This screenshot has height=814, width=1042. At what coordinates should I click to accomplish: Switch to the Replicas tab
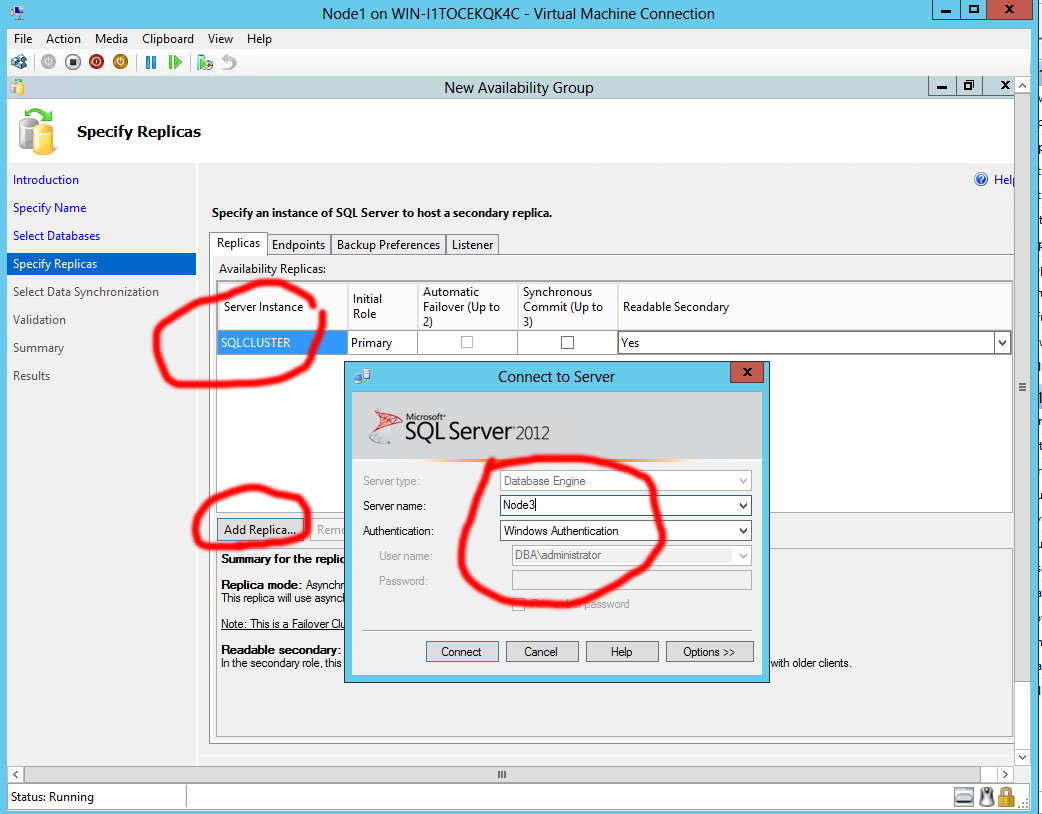239,243
